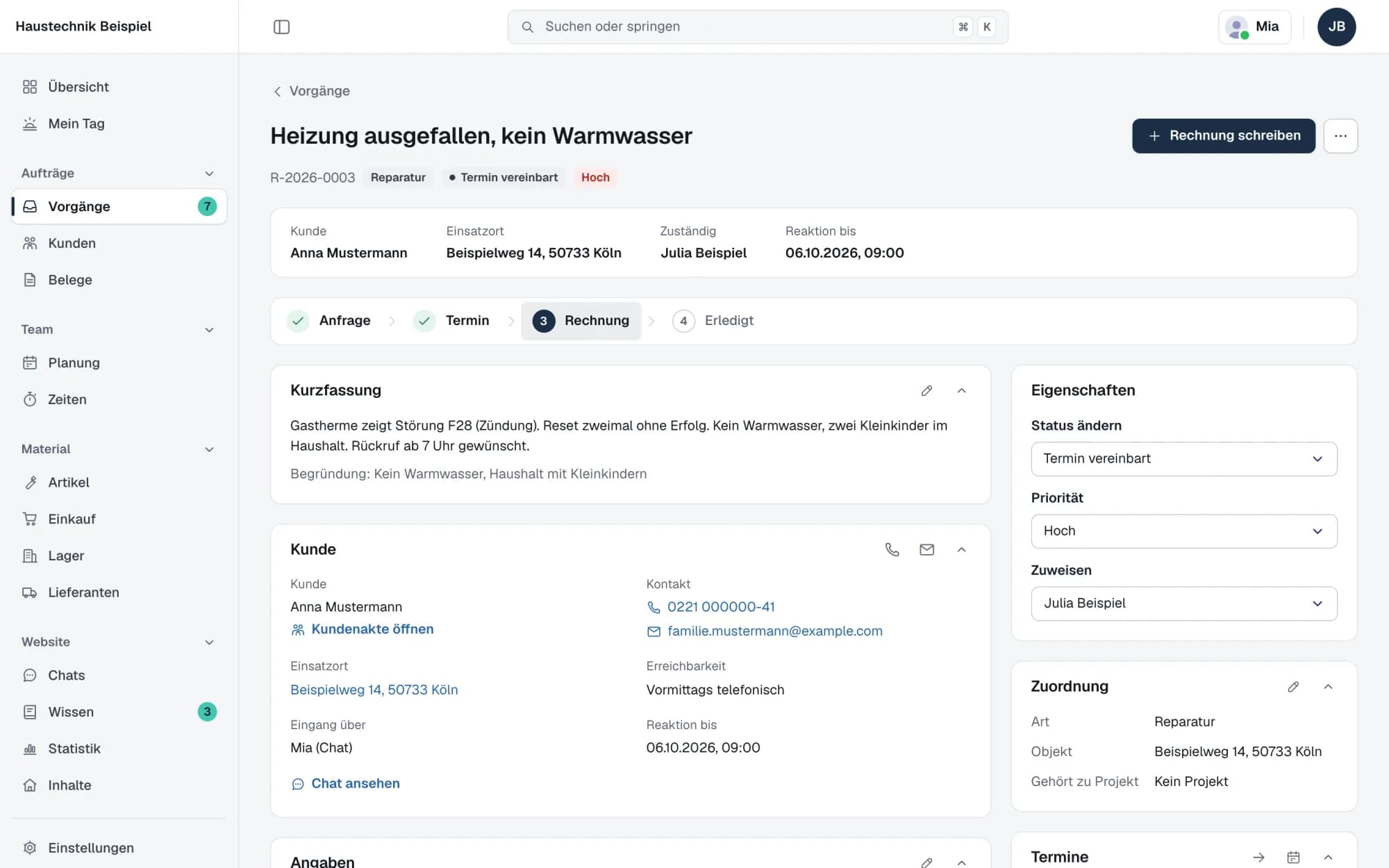Click the Wissen badge count 3
Viewport: 1389px width, 868px height.
(x=207, y=712)
